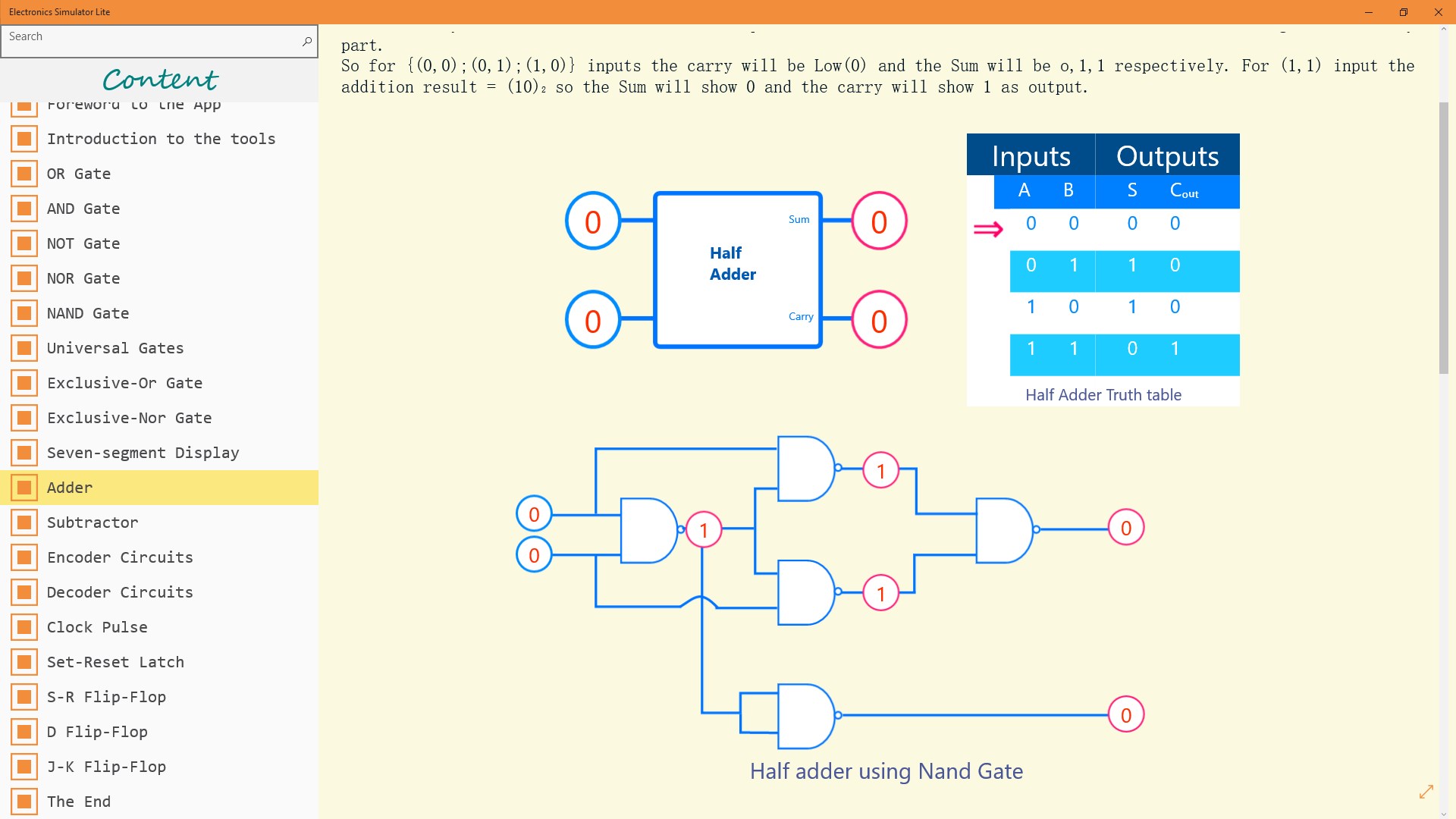Screen dimensions: 1456x819
Task: Toggle top input A of Half Adder block
Action: pos(593,221)
